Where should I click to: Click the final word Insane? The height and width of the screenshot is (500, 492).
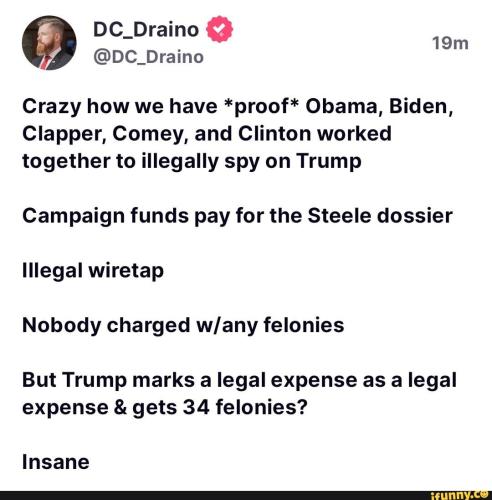(56, 462)
